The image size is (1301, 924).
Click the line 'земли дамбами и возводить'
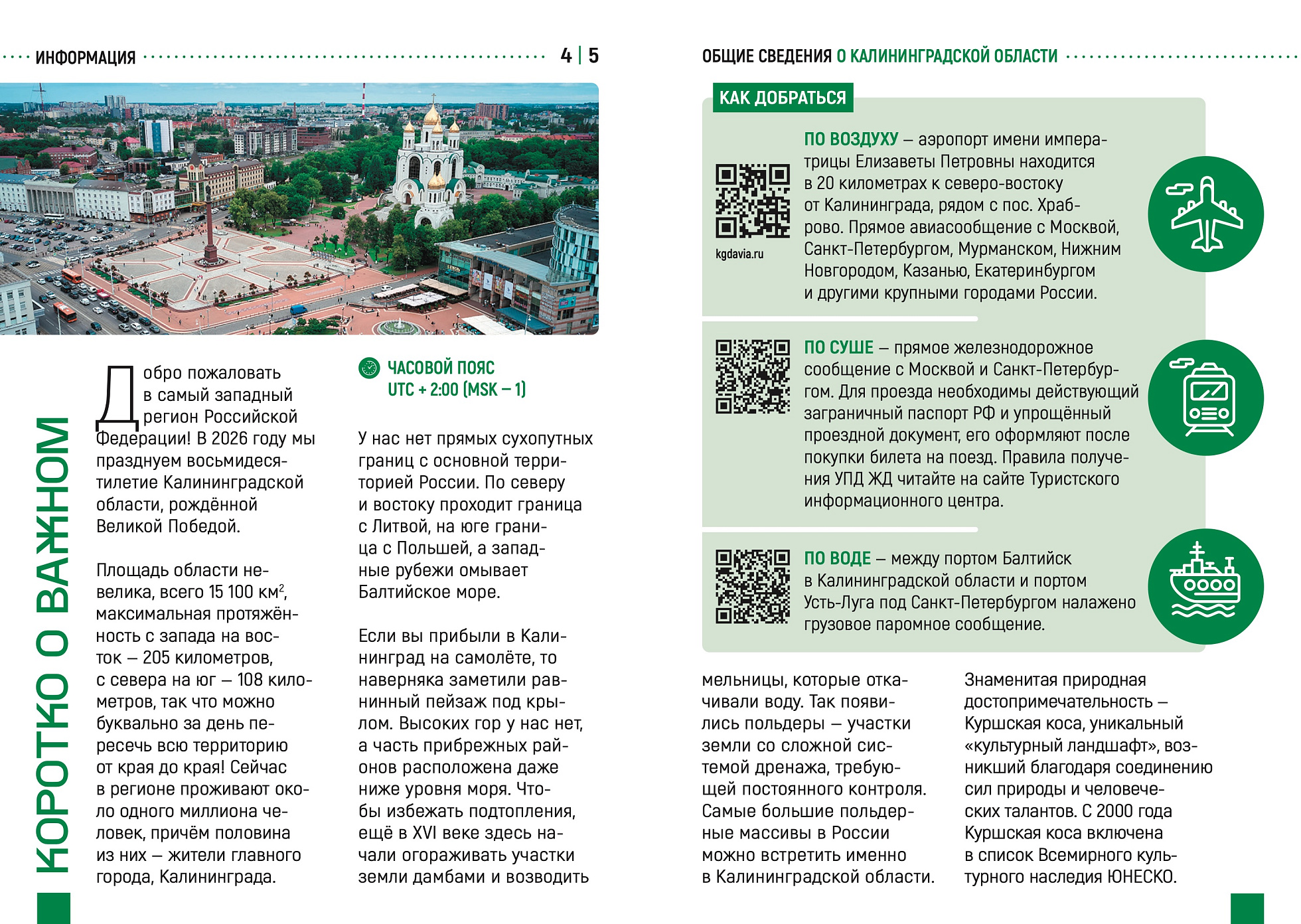[x=473, y=877]
